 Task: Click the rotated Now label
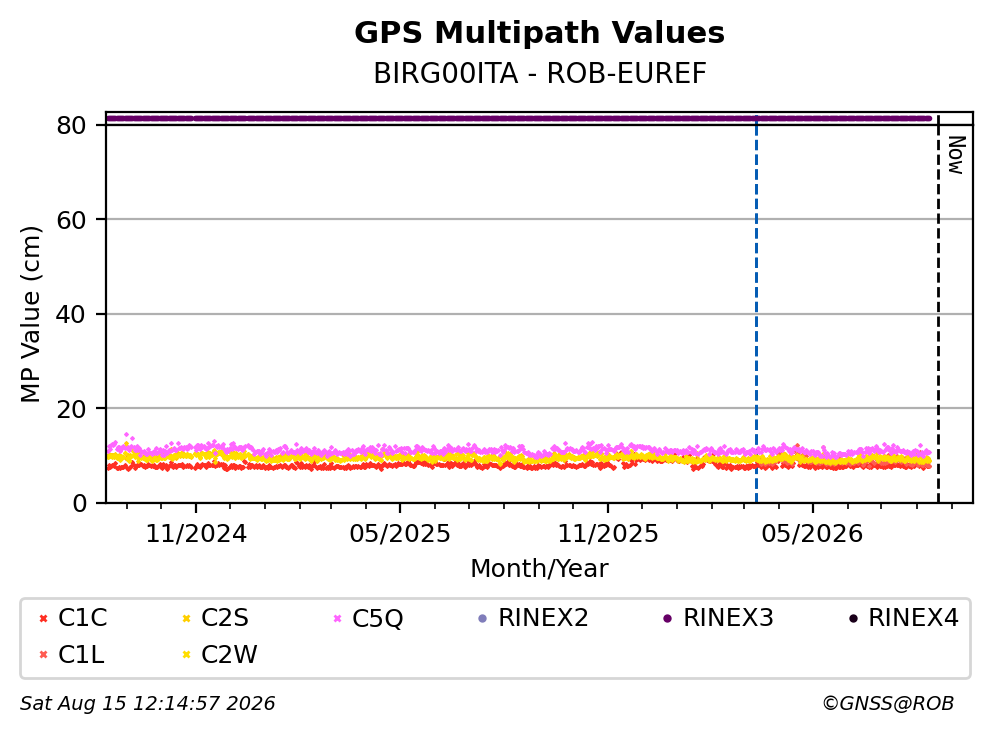957,155
